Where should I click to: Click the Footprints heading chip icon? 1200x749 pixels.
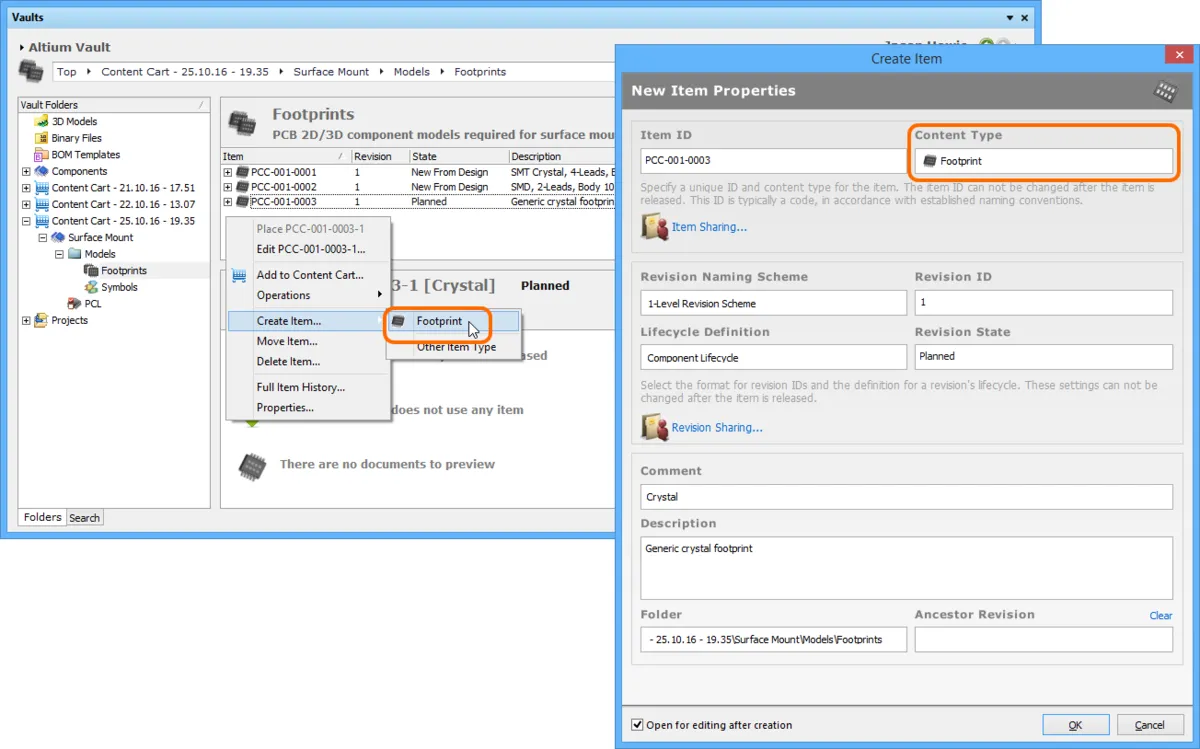243,123
